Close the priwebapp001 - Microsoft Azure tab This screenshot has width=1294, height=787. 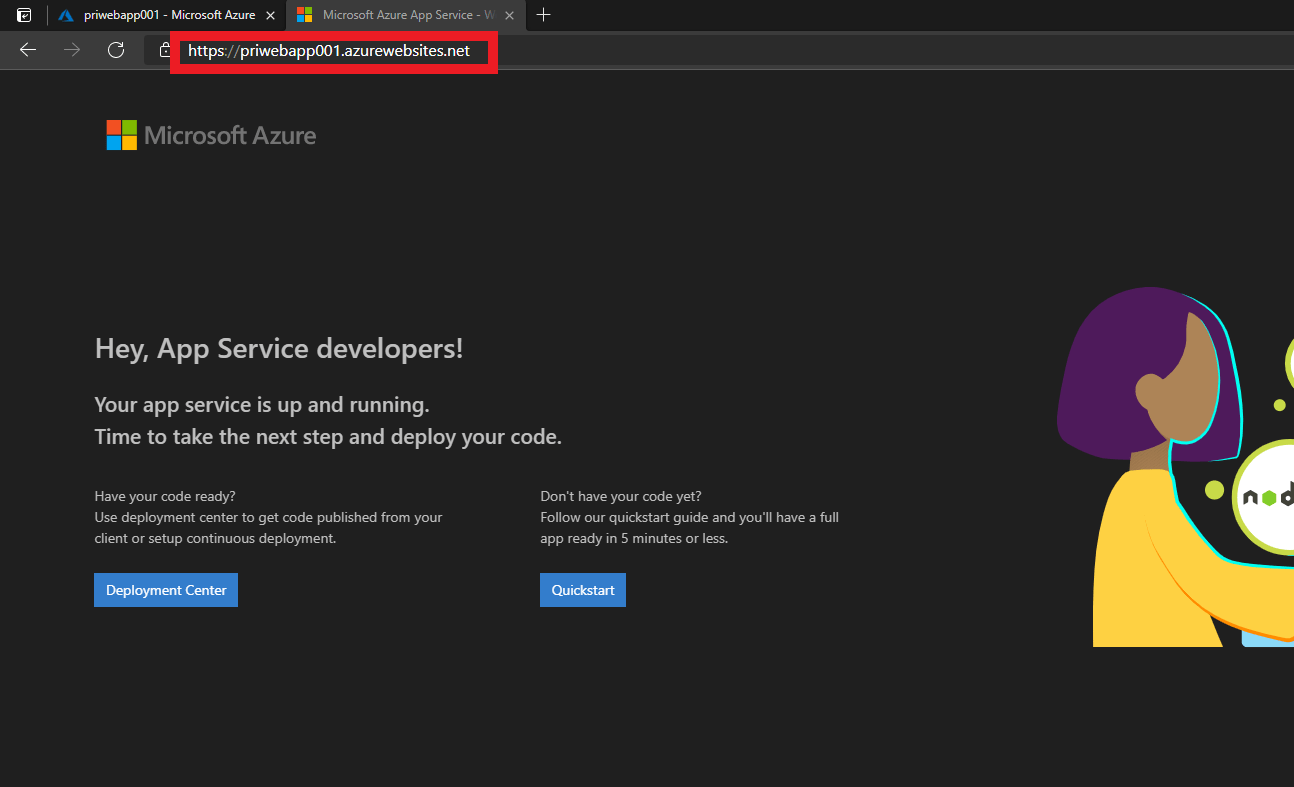[270, 15]
